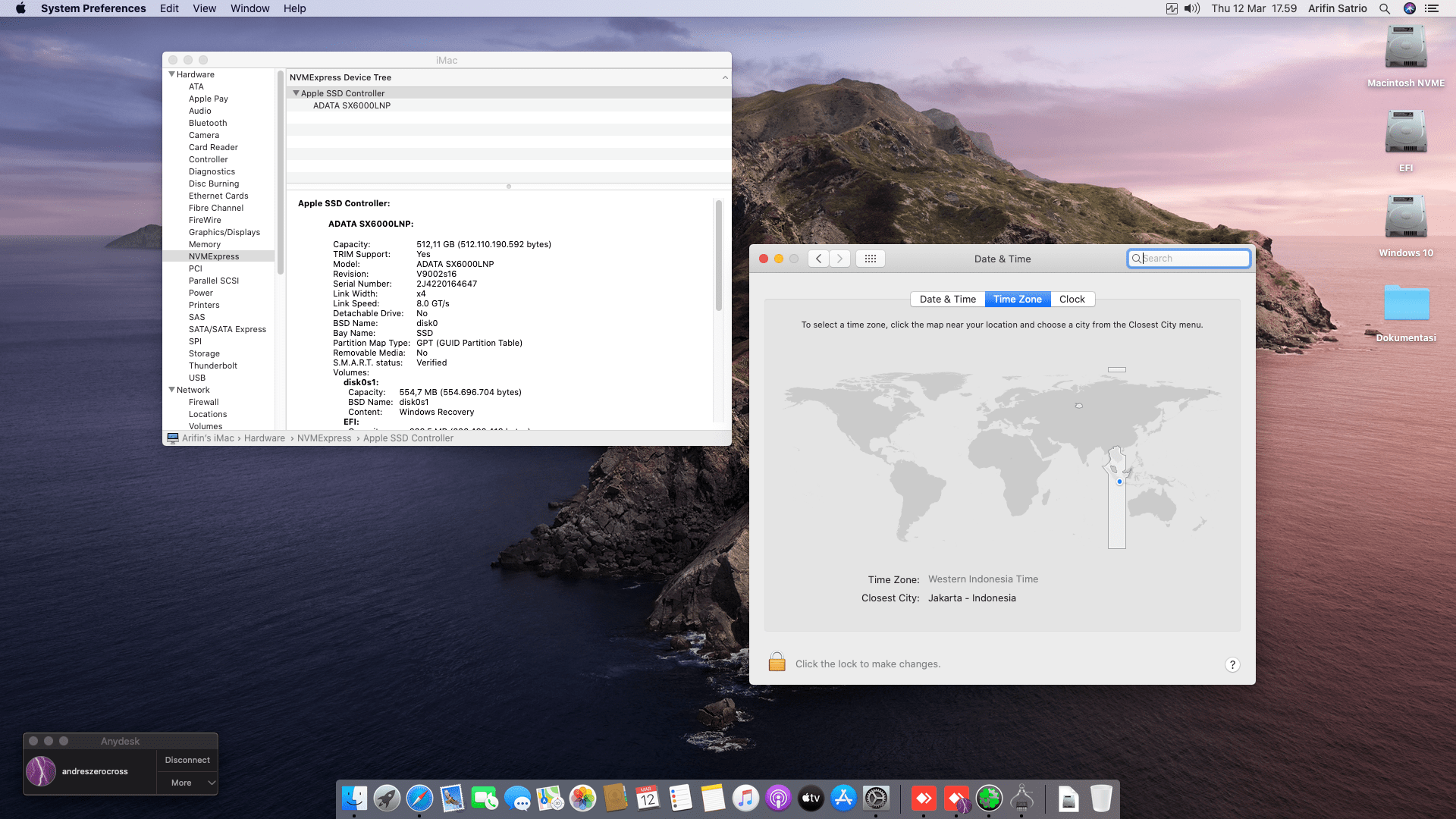Screen dimensions: 1456x819
Task: Click NVMExpress in the bottom path bar
Action: (325, 438)
